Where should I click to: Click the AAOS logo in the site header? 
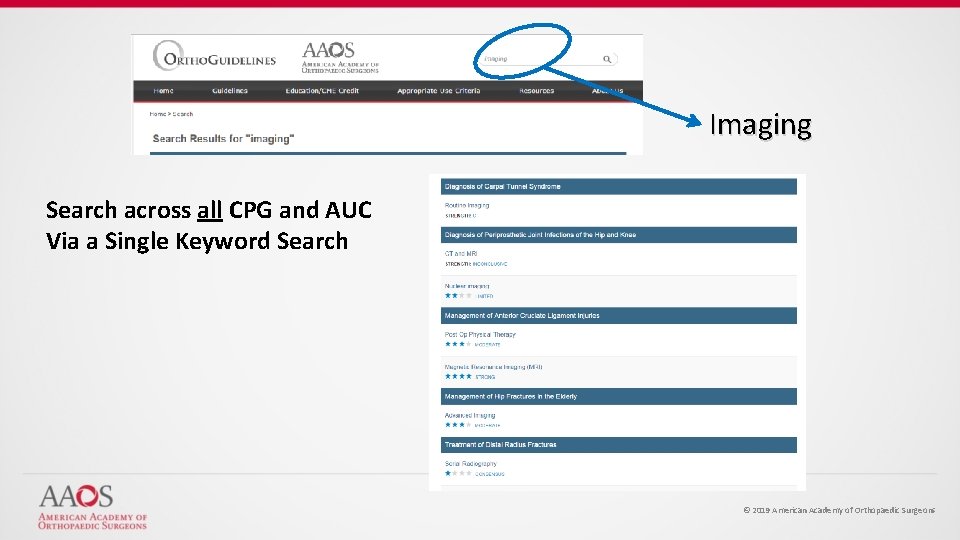coord(340,58)
